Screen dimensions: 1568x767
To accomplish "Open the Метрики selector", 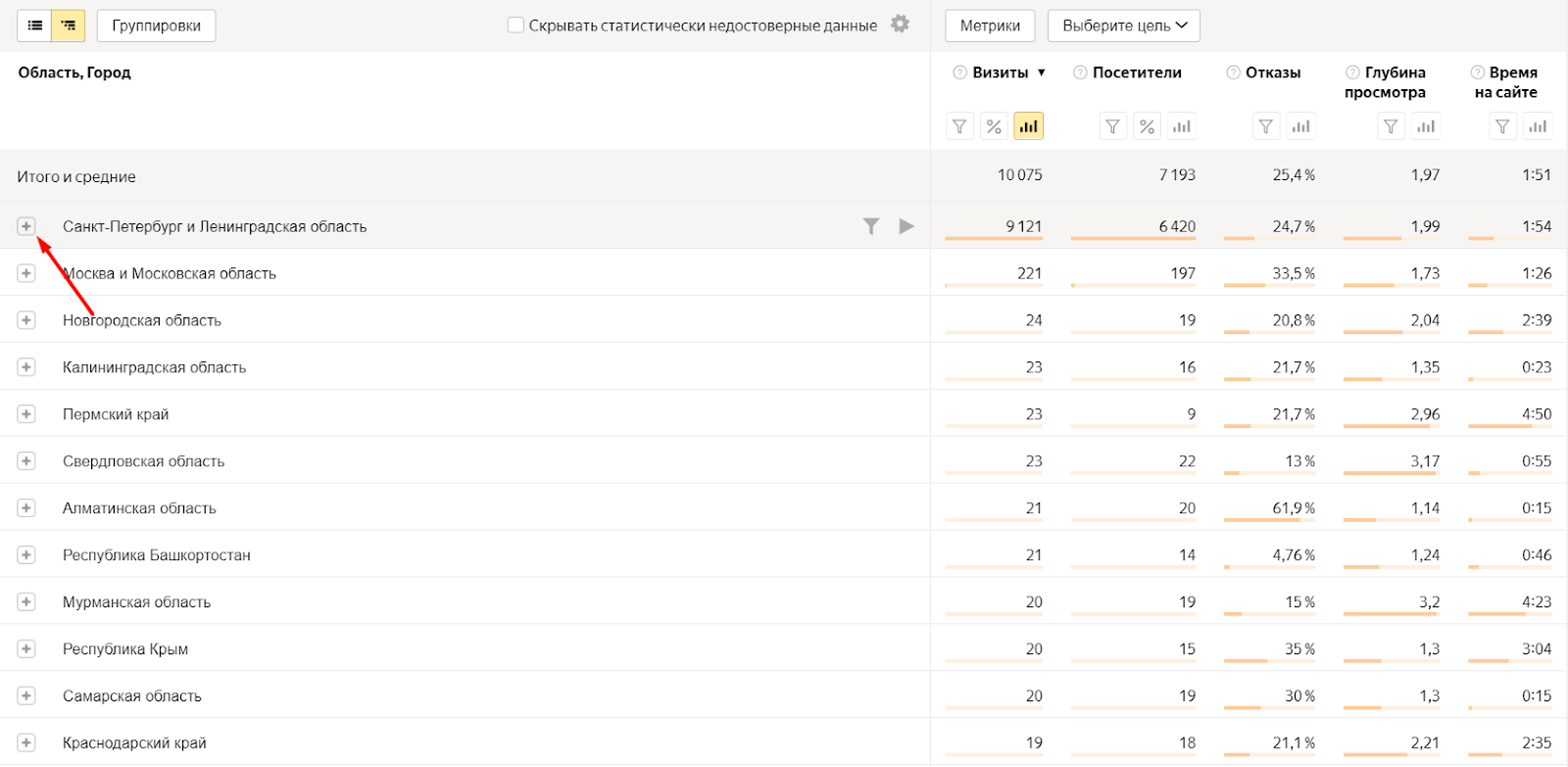I will [990, 25].
